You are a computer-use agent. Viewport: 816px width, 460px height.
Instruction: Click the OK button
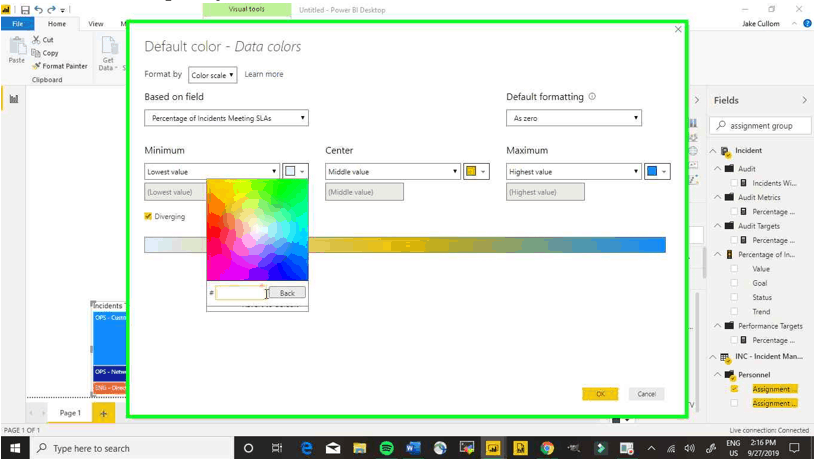[600, 394]
